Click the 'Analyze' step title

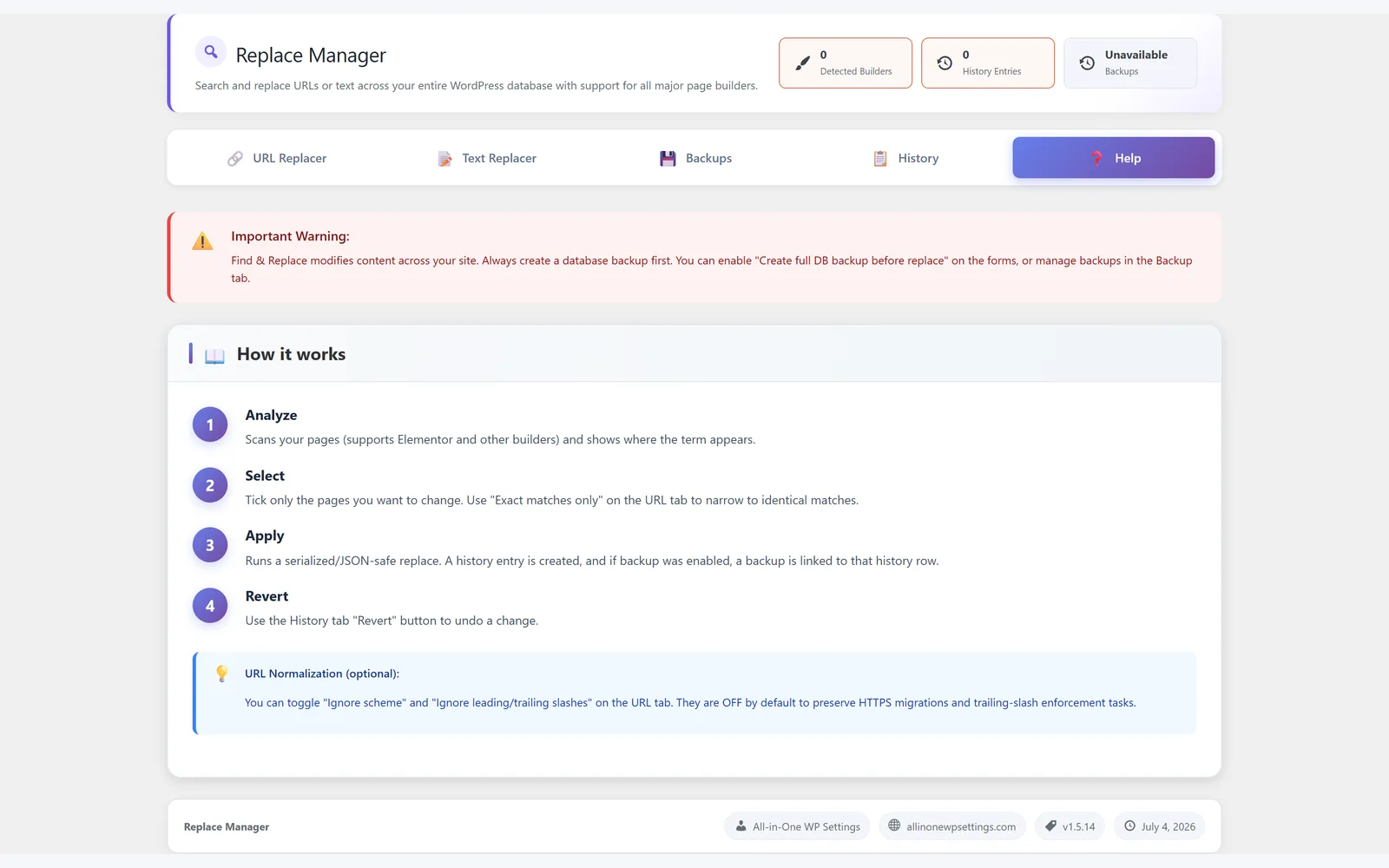(x=271, y=415)
